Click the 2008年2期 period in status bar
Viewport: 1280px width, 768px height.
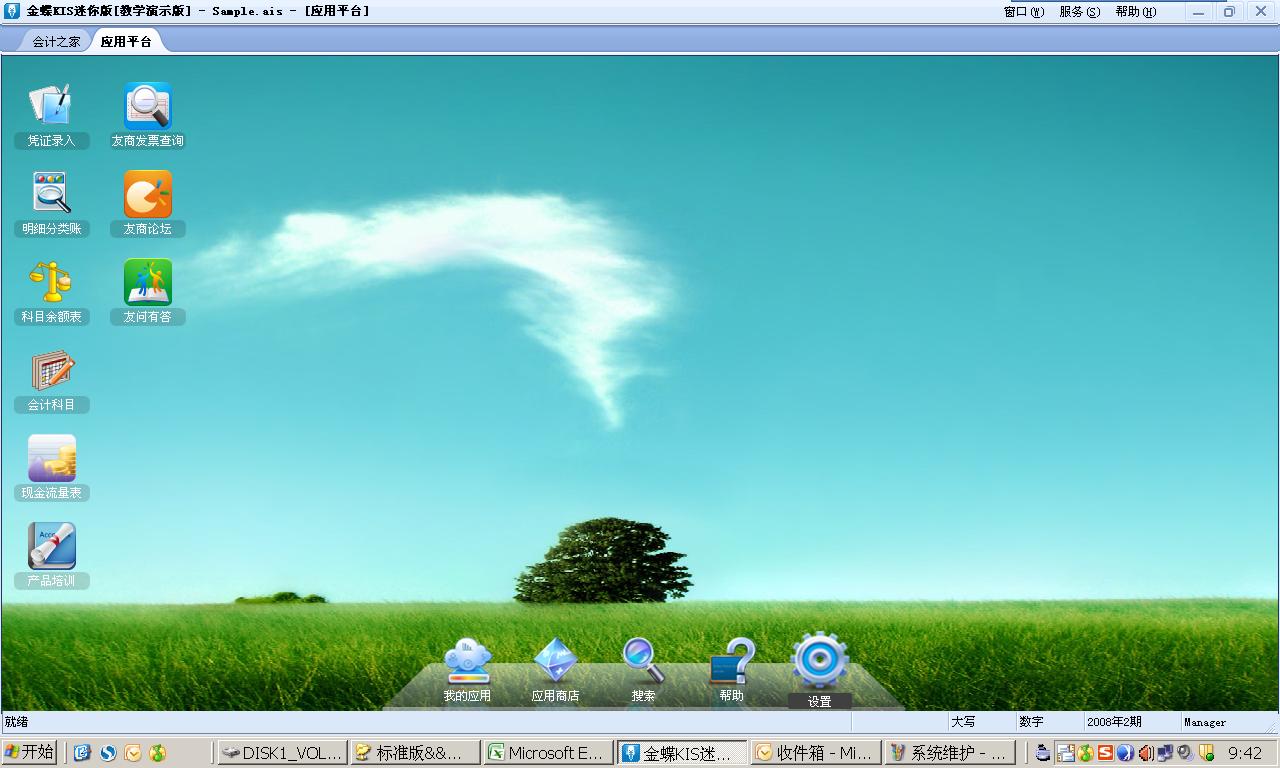1114,721
